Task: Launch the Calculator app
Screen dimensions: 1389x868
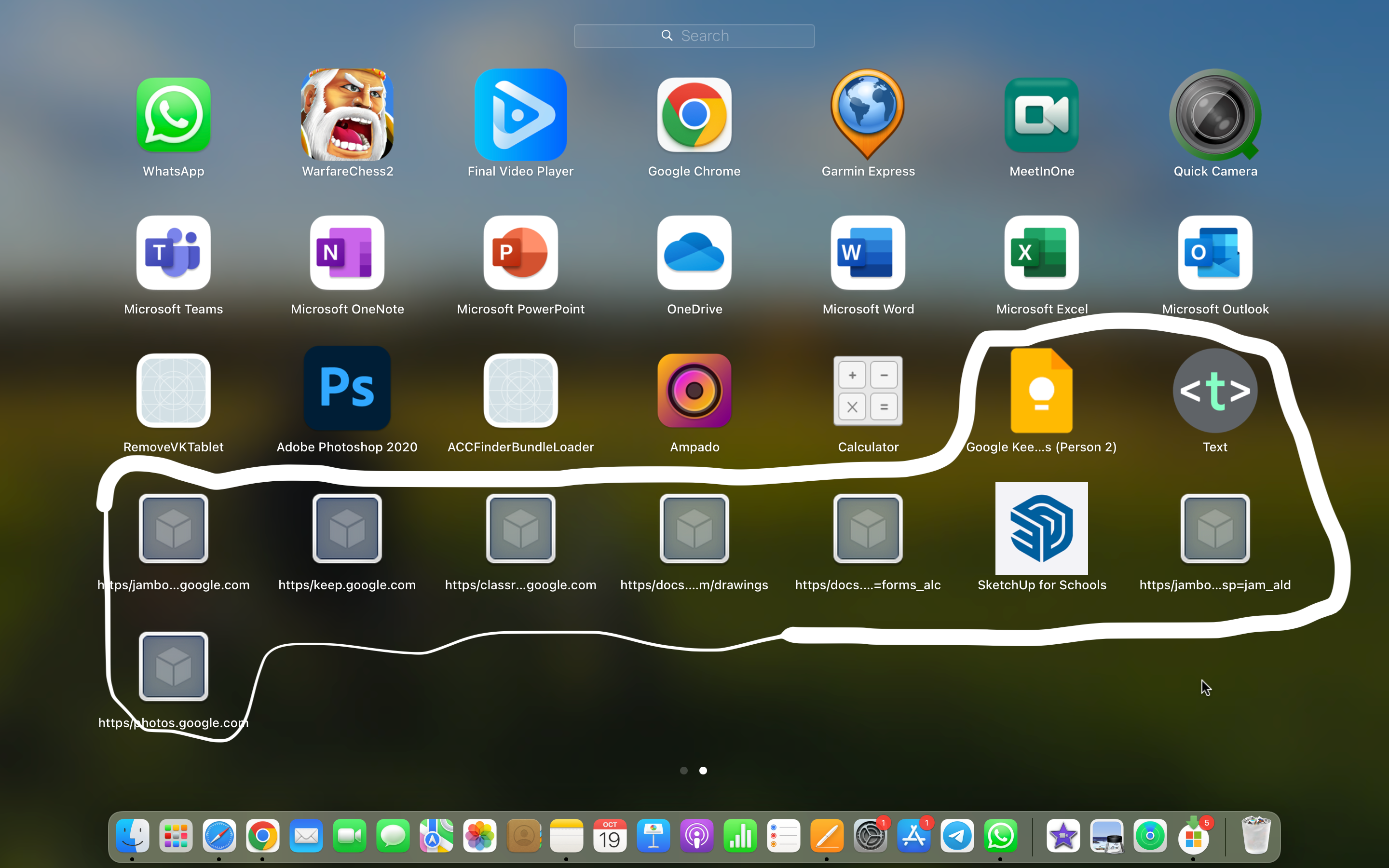Action: (x=868, y=391)
